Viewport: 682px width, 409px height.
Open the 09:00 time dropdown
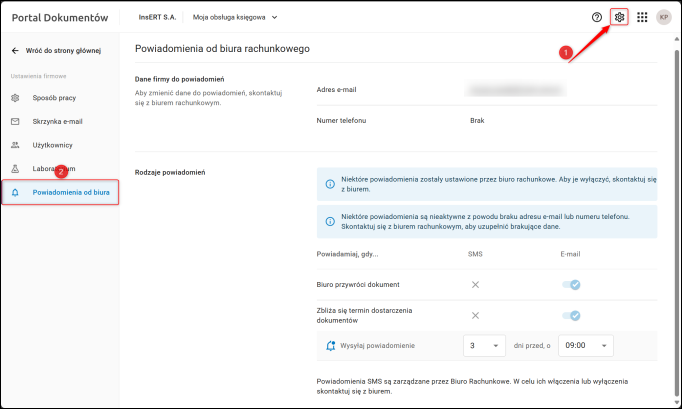tap(586, 346)
